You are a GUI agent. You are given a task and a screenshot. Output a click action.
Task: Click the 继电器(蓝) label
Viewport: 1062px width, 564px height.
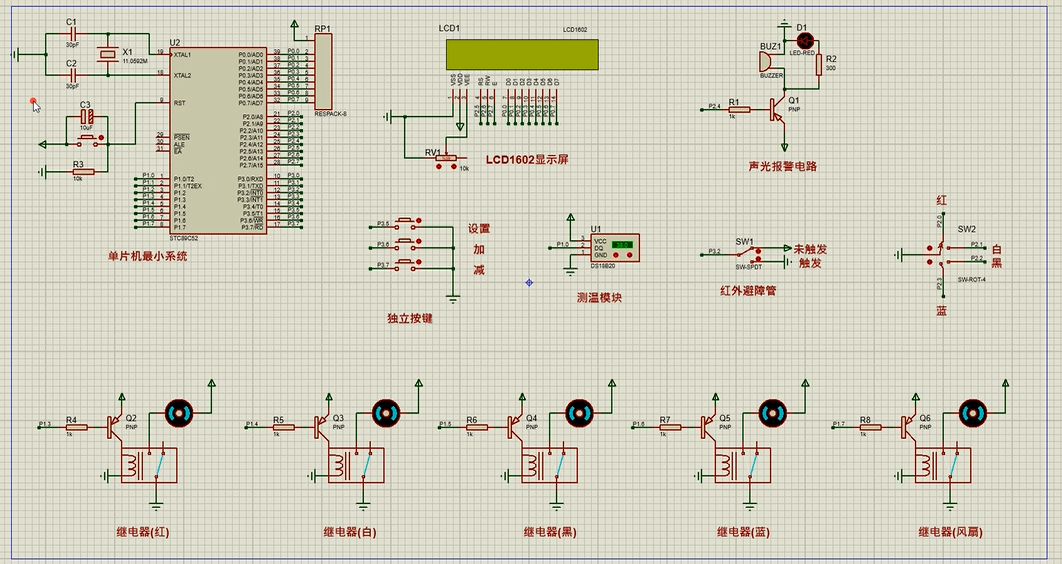coord(744,532)
